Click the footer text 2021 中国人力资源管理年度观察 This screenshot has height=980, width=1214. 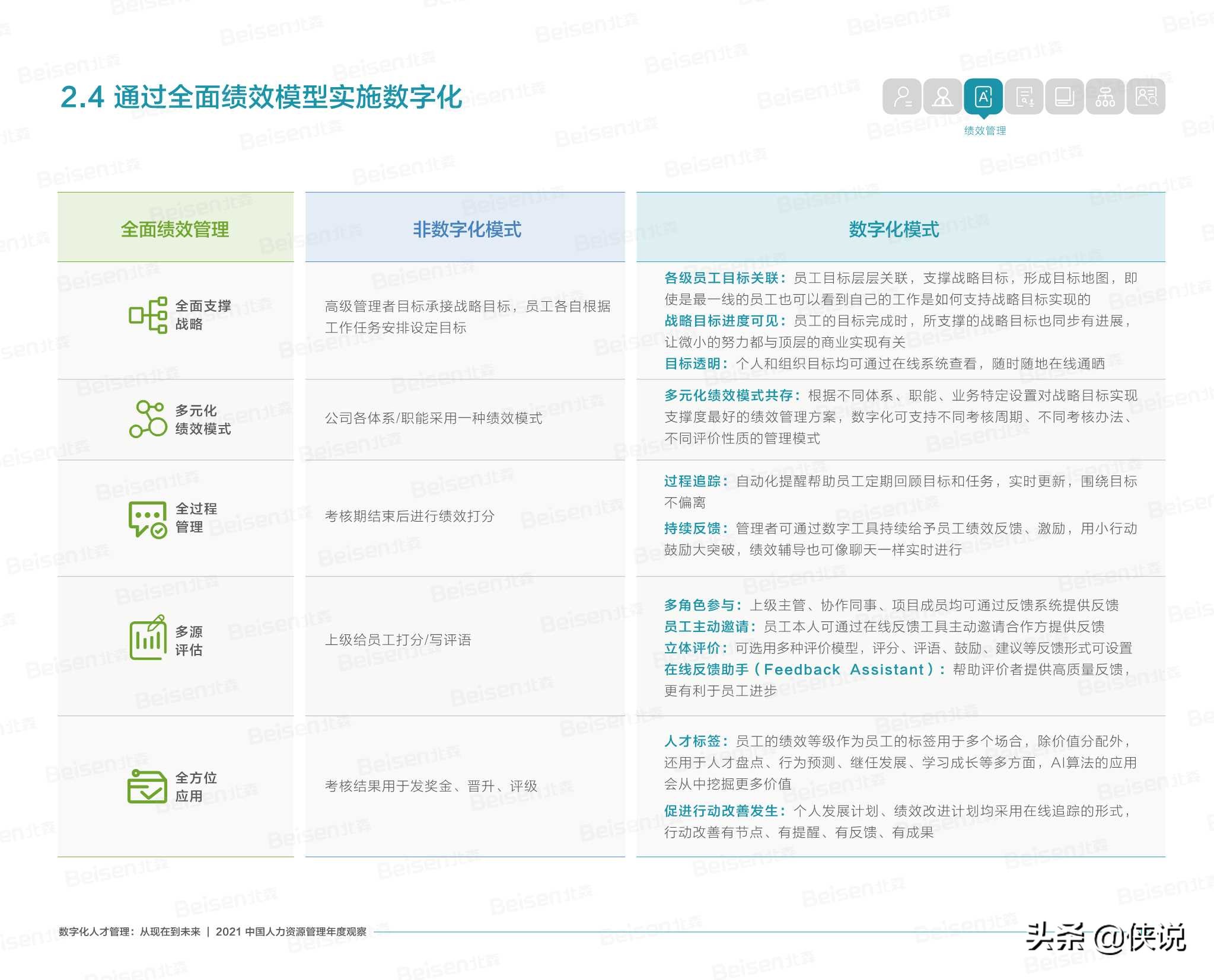coord(291,931)
